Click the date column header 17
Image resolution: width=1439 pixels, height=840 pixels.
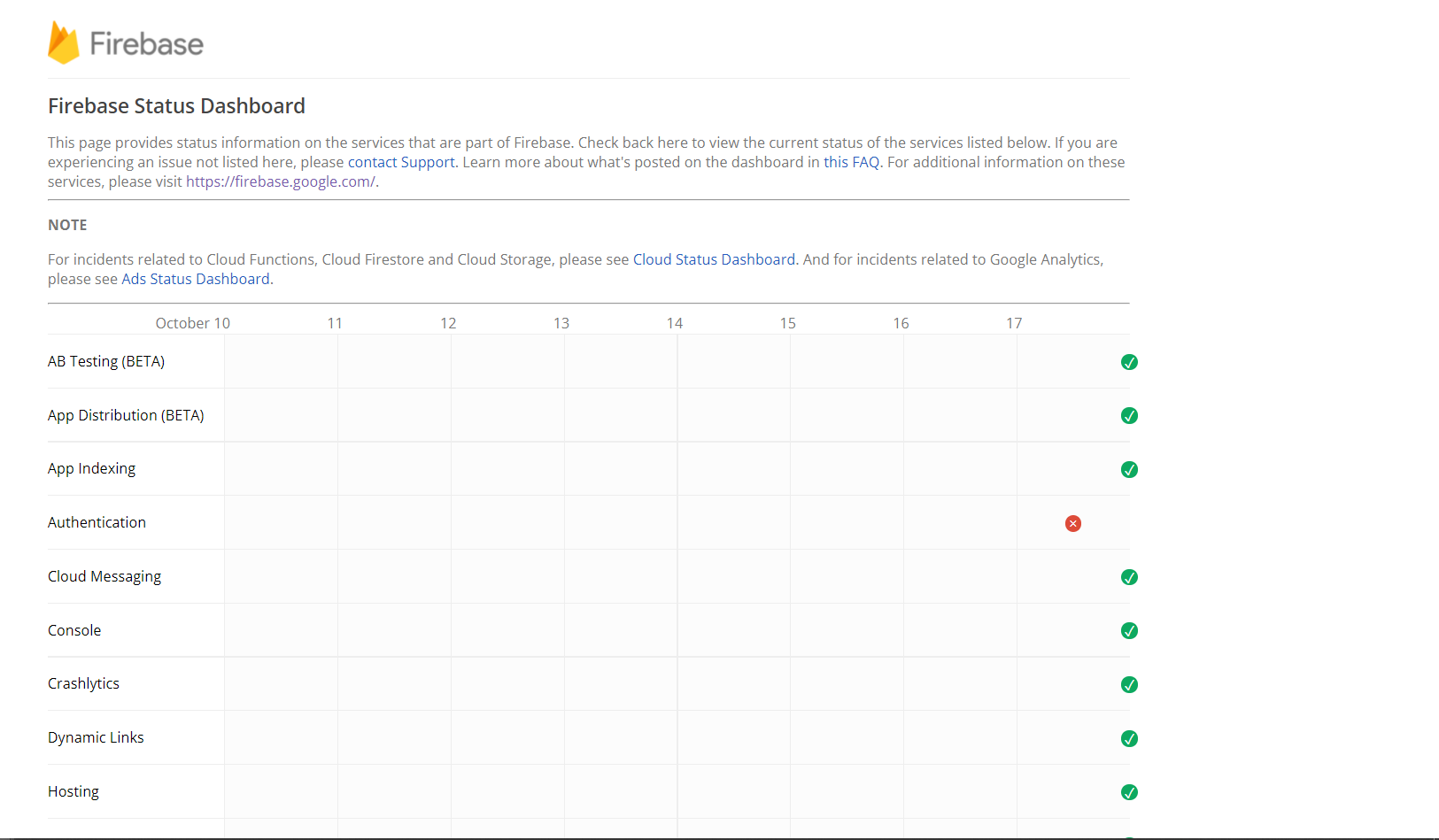tap(1014, 323)
